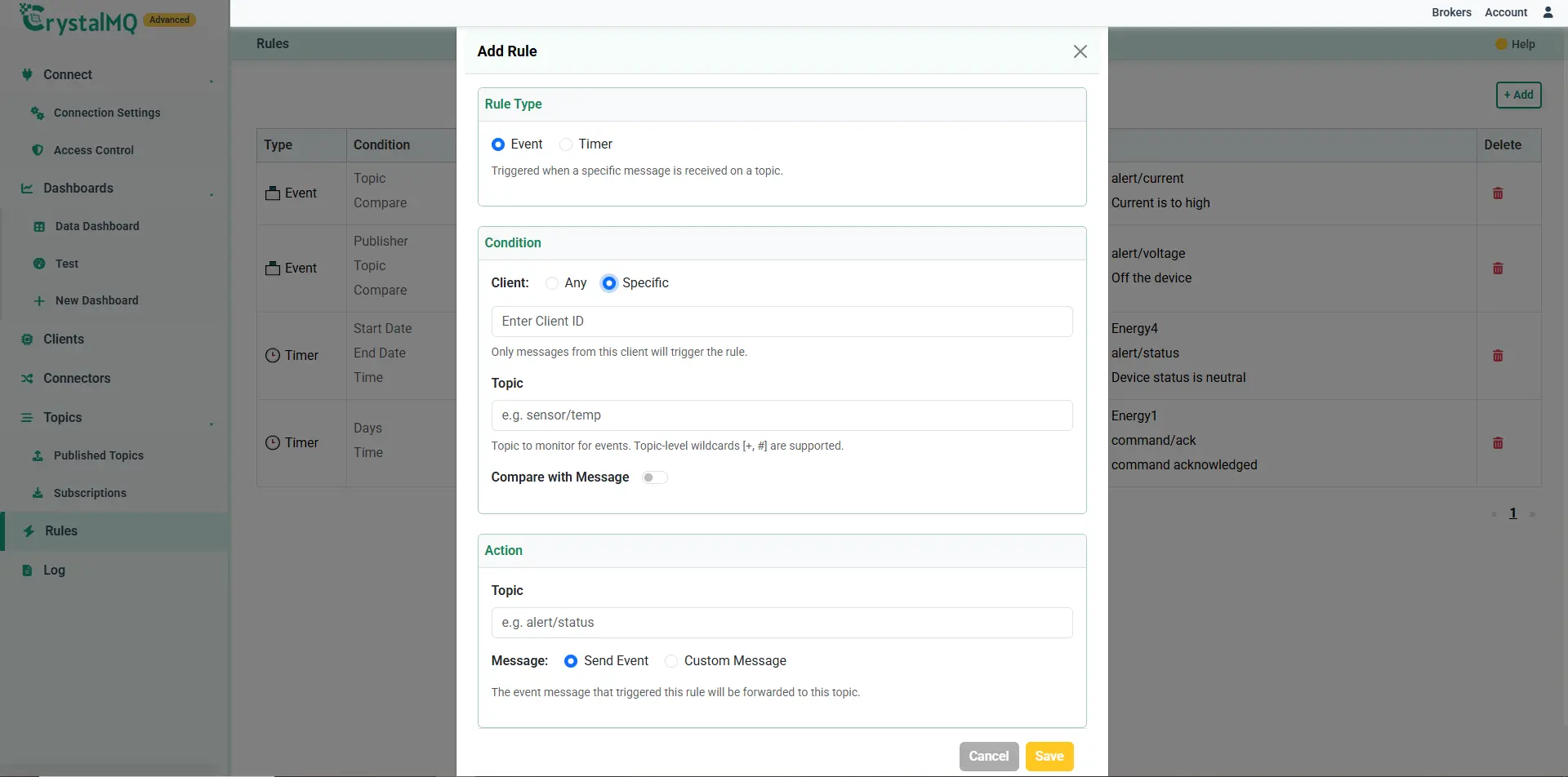The height and width of the screenshot is (777, 1568).
Task: Click the New Dashboard plus icon
Action: click(39, 300)
